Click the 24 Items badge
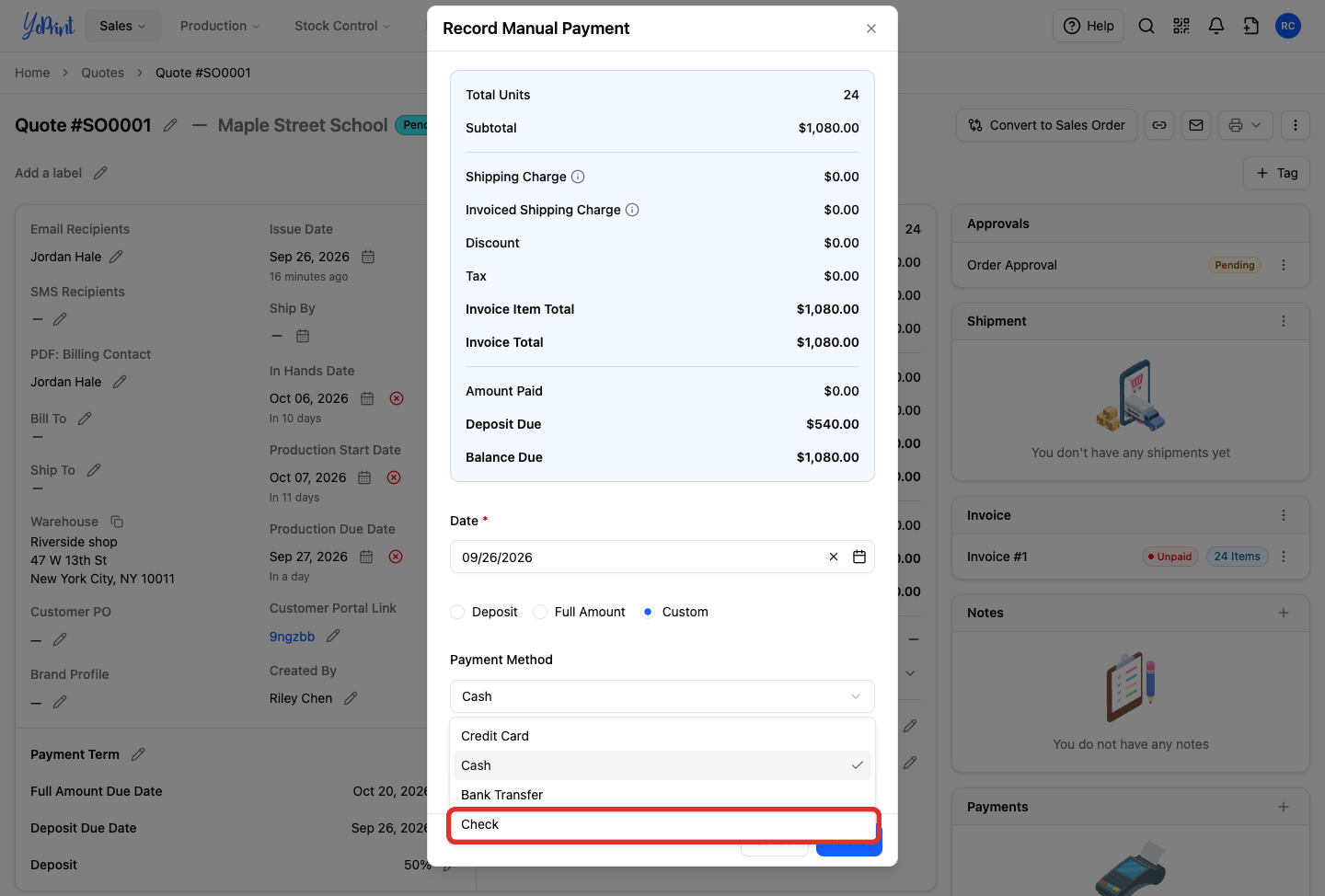 [x=1237, y=557]
